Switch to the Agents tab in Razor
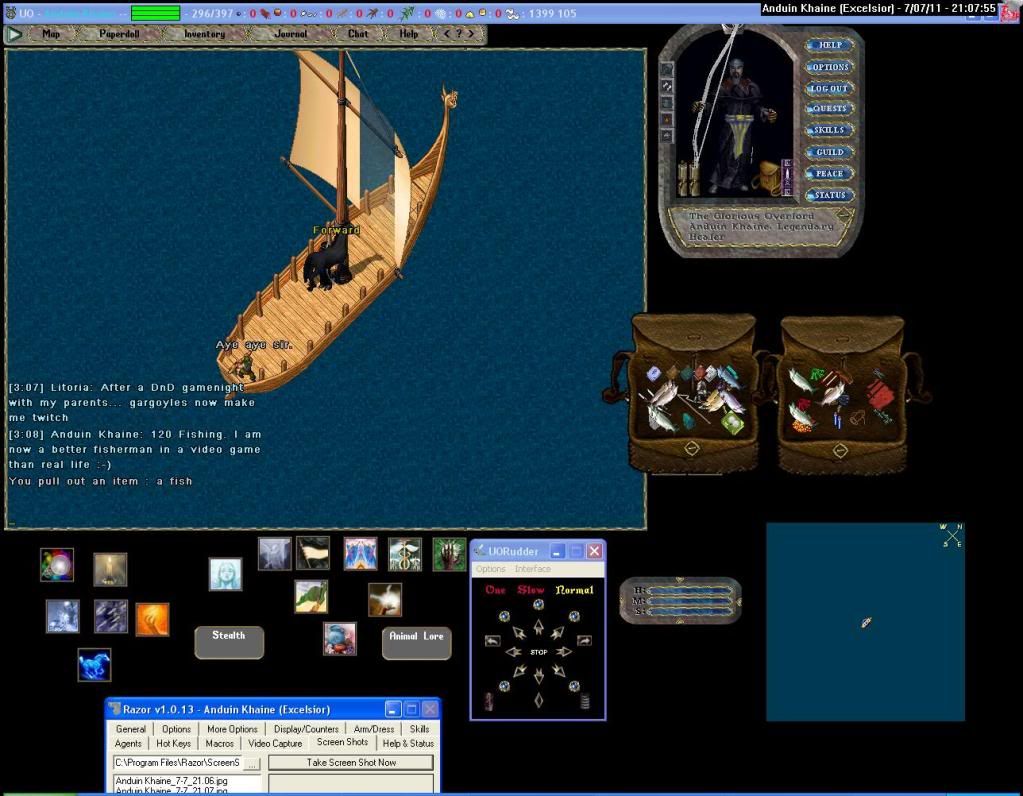The image size is (1023, 796). click(x=128, y=743)
